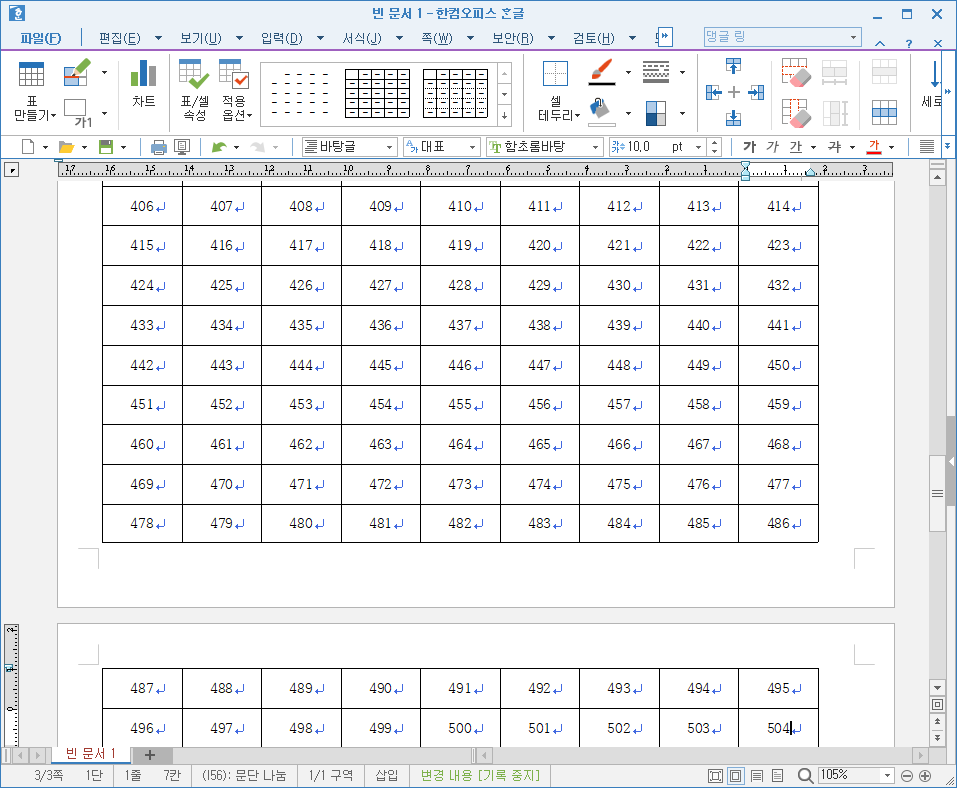This screenshot has height=788, width=957.
Task: Expand the 바탕글 paragraph style dropdown
Action: pyautogui.click(x=389, y=147)
